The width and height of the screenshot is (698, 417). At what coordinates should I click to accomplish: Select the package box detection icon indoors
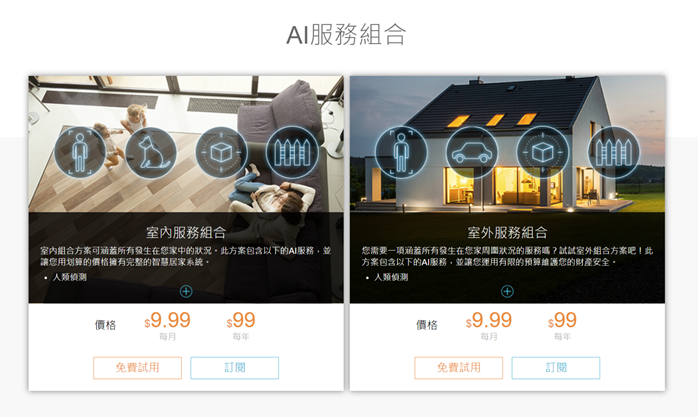point(221,152)
